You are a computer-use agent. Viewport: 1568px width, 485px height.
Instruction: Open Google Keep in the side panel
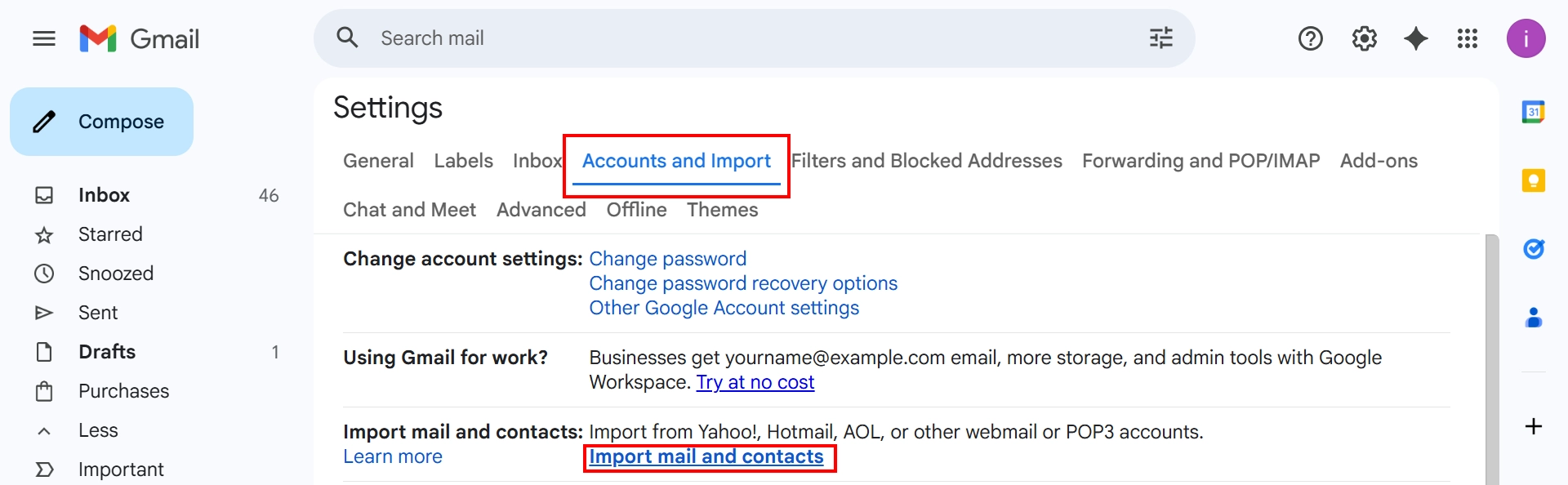[x=1534, y=180]
